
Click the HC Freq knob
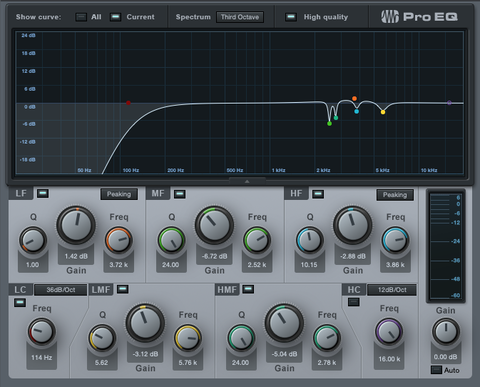[x=389, y=332]
